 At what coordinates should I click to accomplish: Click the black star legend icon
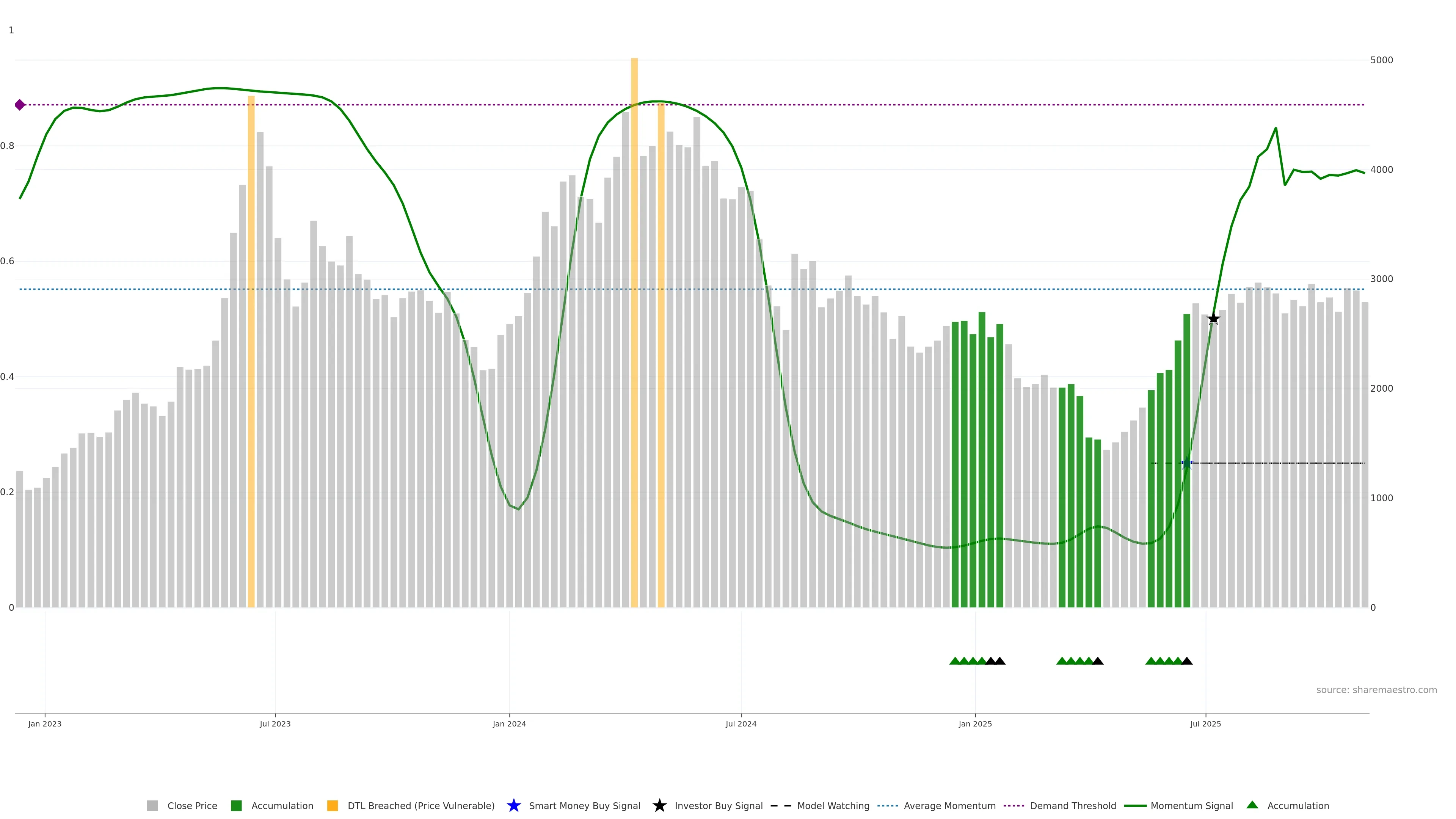[x=659, y=805]
